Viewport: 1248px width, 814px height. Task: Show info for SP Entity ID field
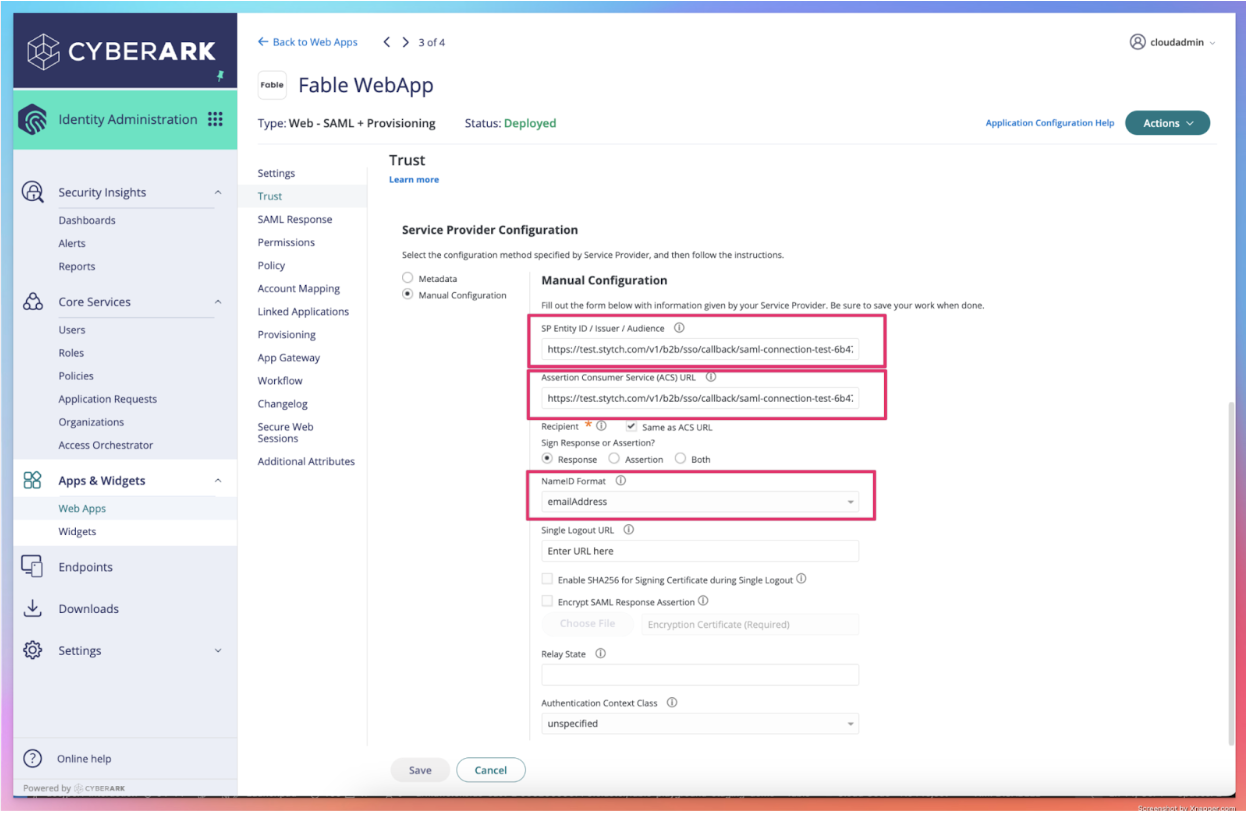[x=679, y=327]
